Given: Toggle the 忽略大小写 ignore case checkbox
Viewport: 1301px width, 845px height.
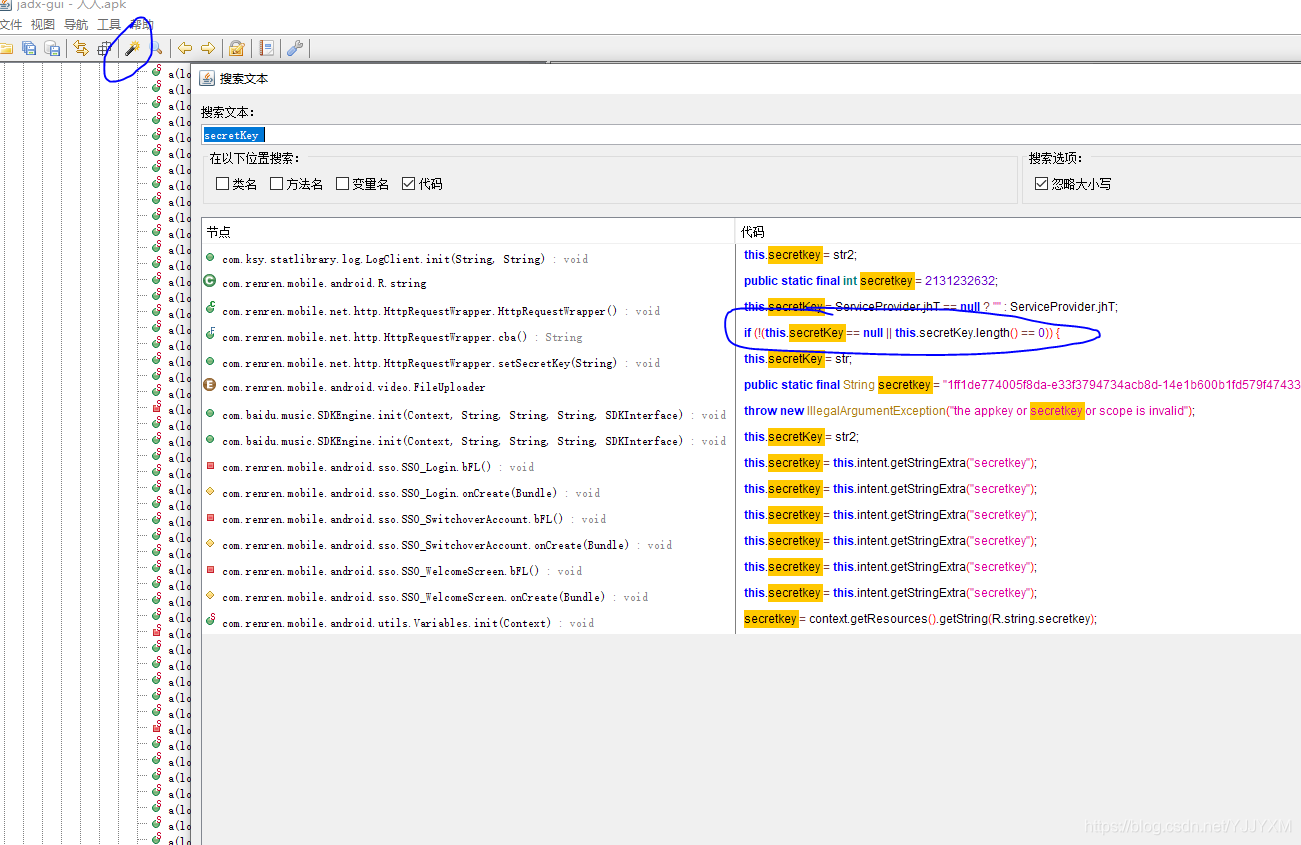Looking at the screenshot, I should coord(1042,184).
